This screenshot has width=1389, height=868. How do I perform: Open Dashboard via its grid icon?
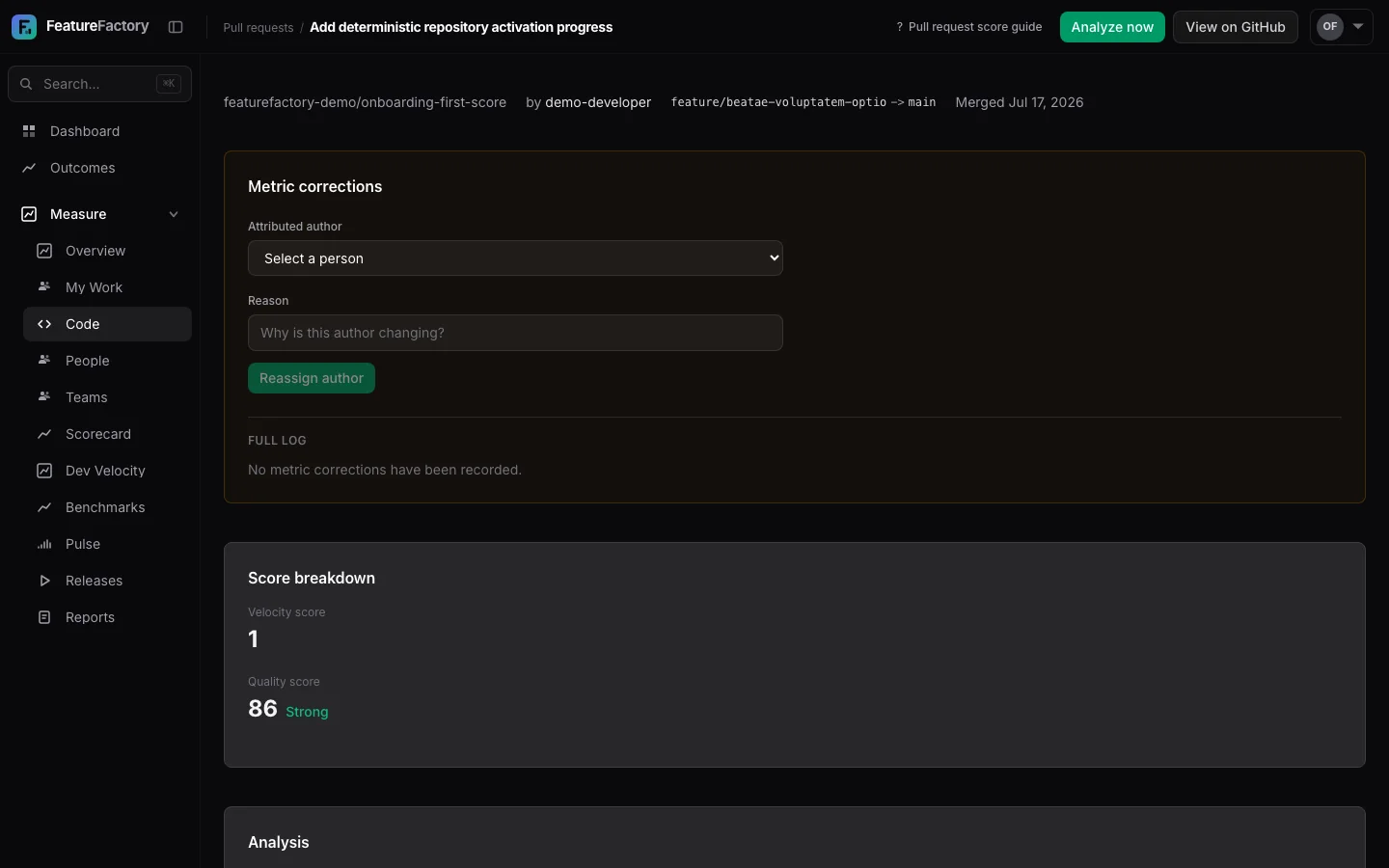tap(29, 131)
